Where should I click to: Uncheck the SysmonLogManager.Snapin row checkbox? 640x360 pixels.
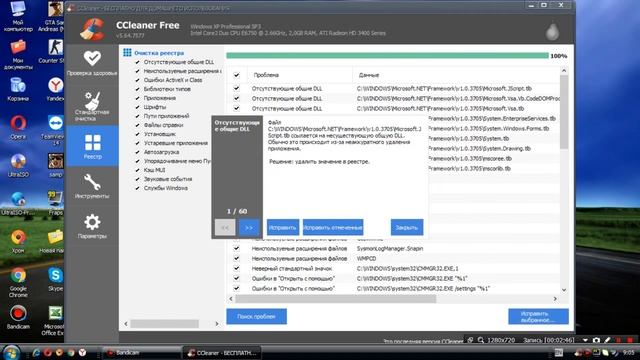click(x=236, y=248)
